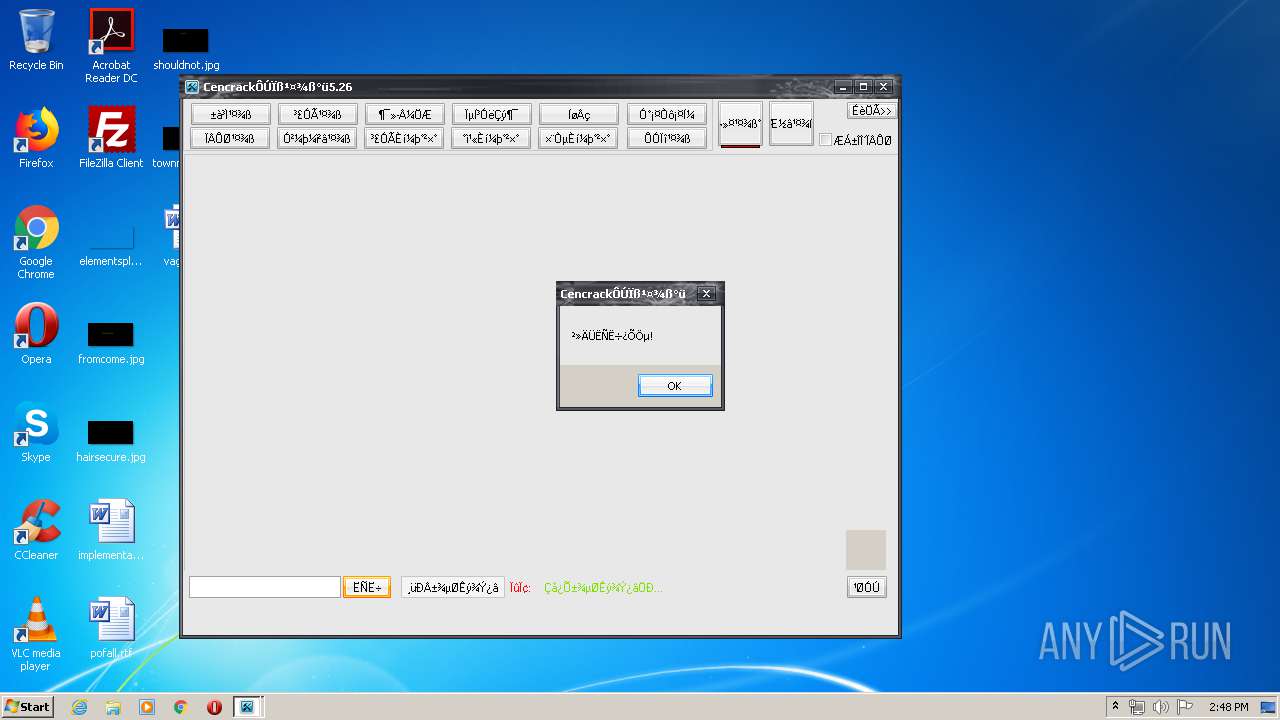Expand settings with the ÉèÖÃ>> button
Viewport: 1280px width, 720px height.
click(x=871, y=111)
